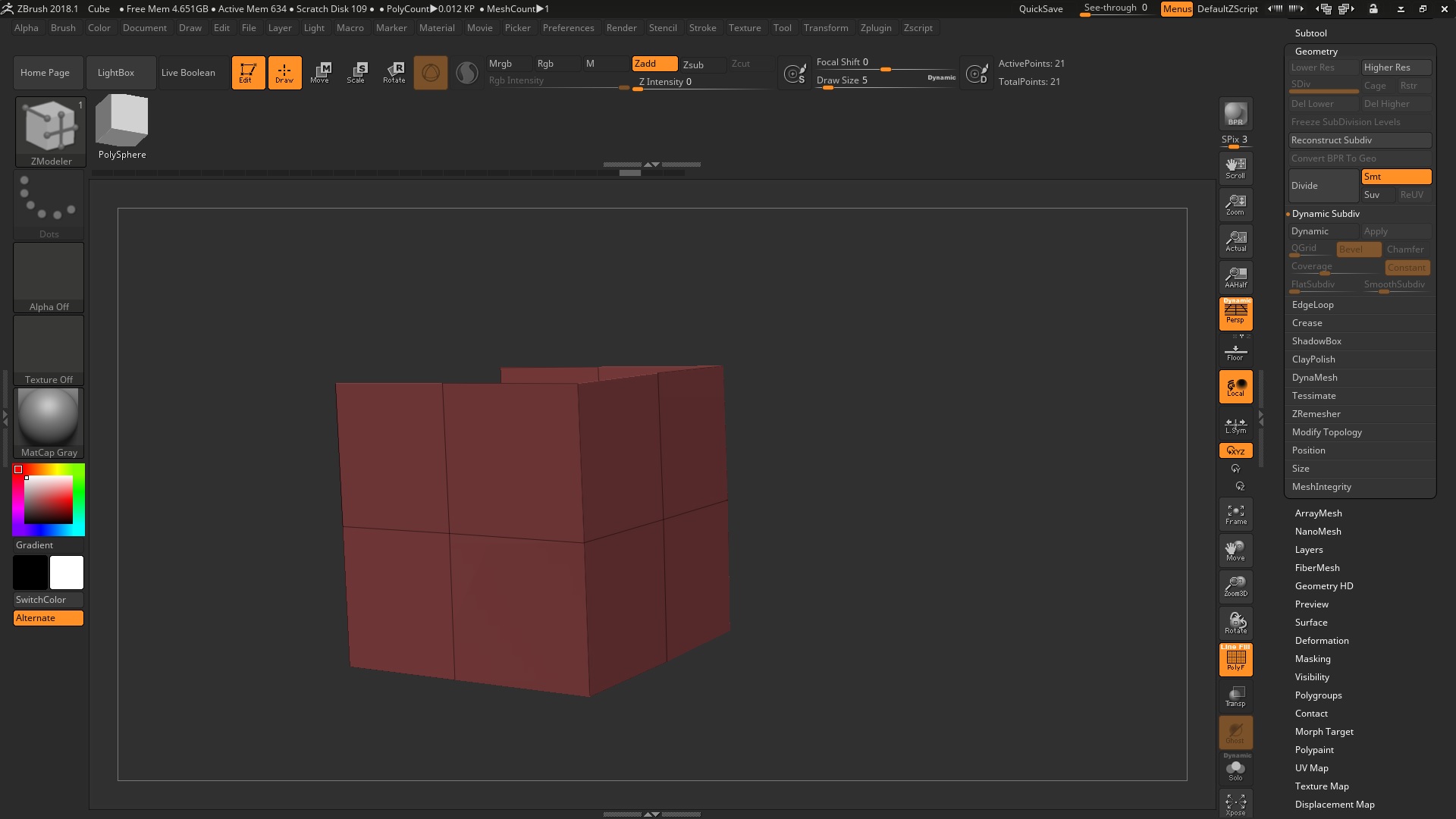This screenshot has width=1456, height=819.
Task: Click the sphere material mode icon
Action: point(467,73)
